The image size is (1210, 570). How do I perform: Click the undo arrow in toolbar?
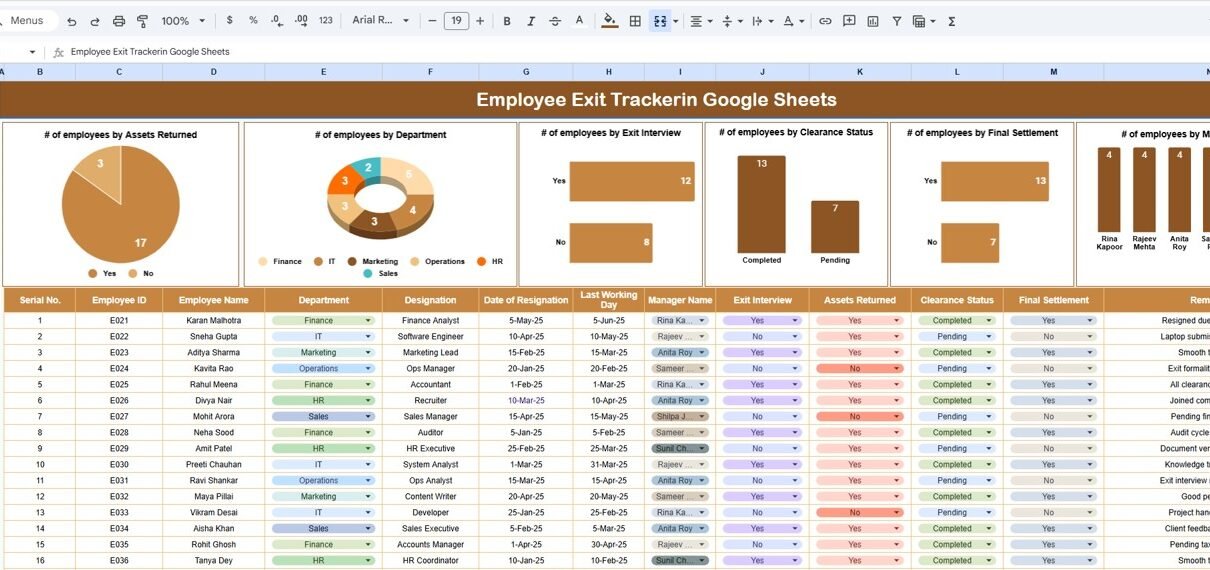[x=71, y=21]
